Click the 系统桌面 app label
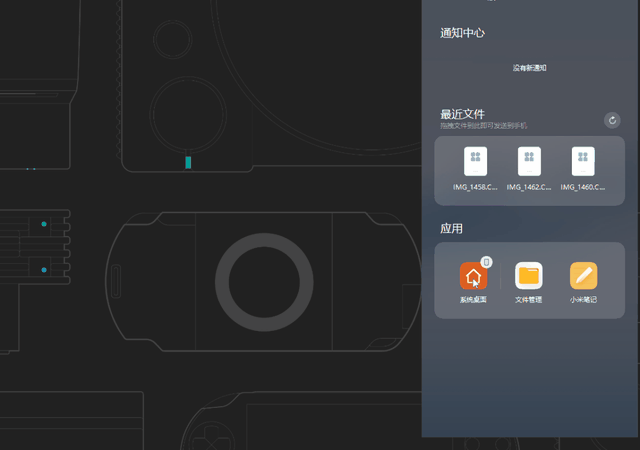Viewport: 640px width, 450px height. click(x=473, y=300)
